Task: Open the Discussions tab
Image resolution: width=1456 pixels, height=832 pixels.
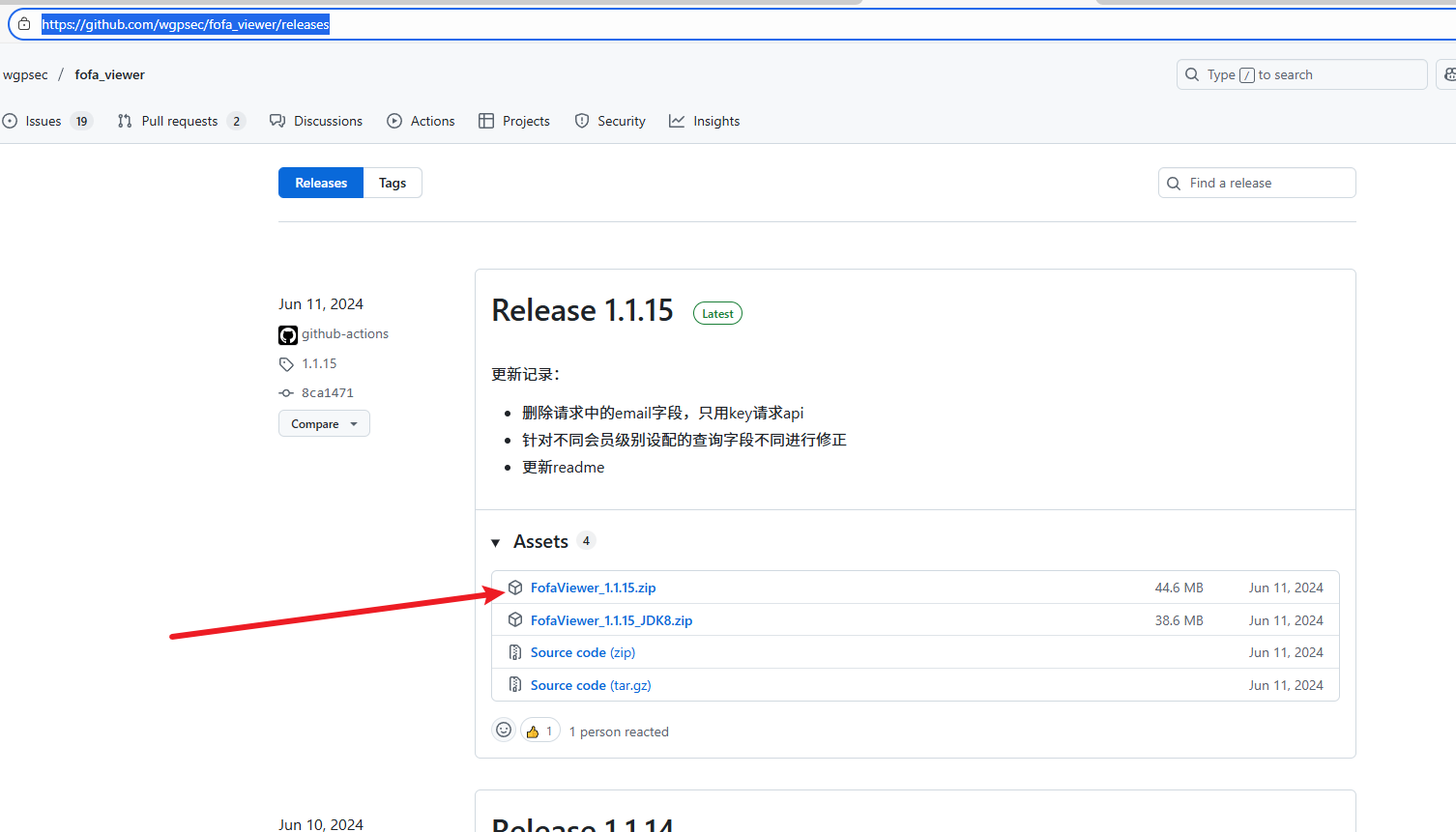Action: (316, 121)
